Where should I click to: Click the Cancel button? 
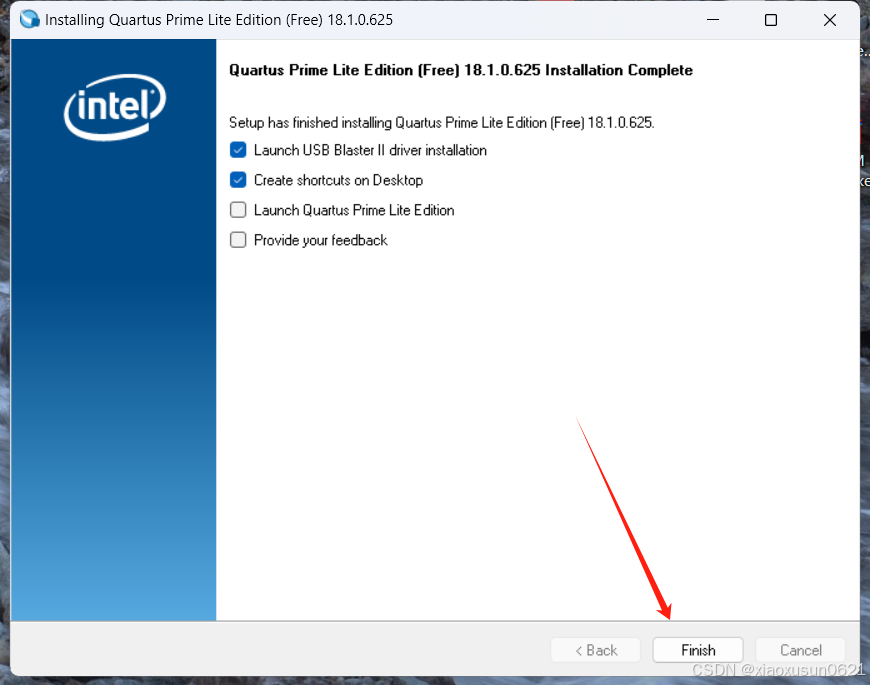[x=800, y=650]
